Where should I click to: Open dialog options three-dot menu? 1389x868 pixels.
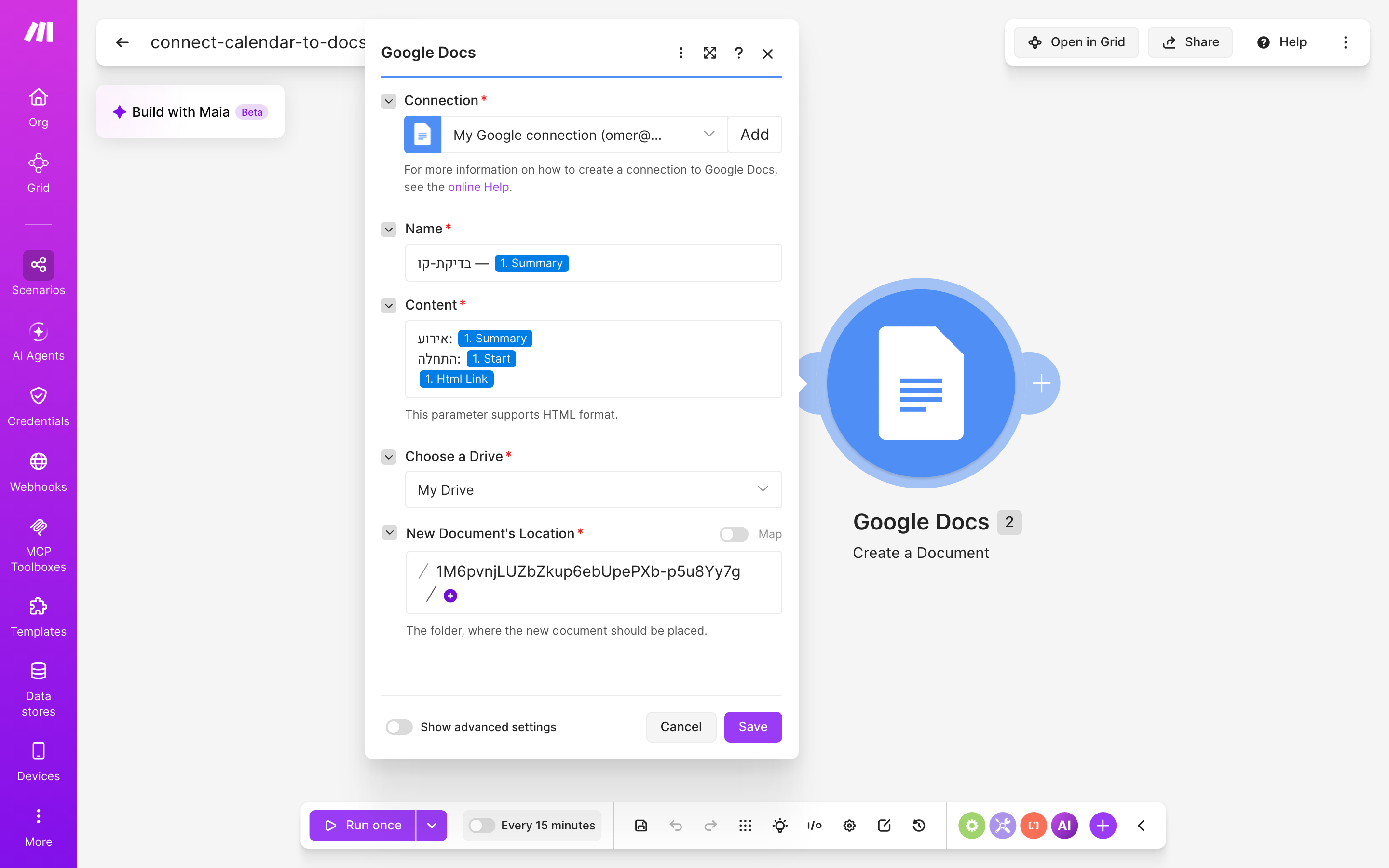(681, 54)
